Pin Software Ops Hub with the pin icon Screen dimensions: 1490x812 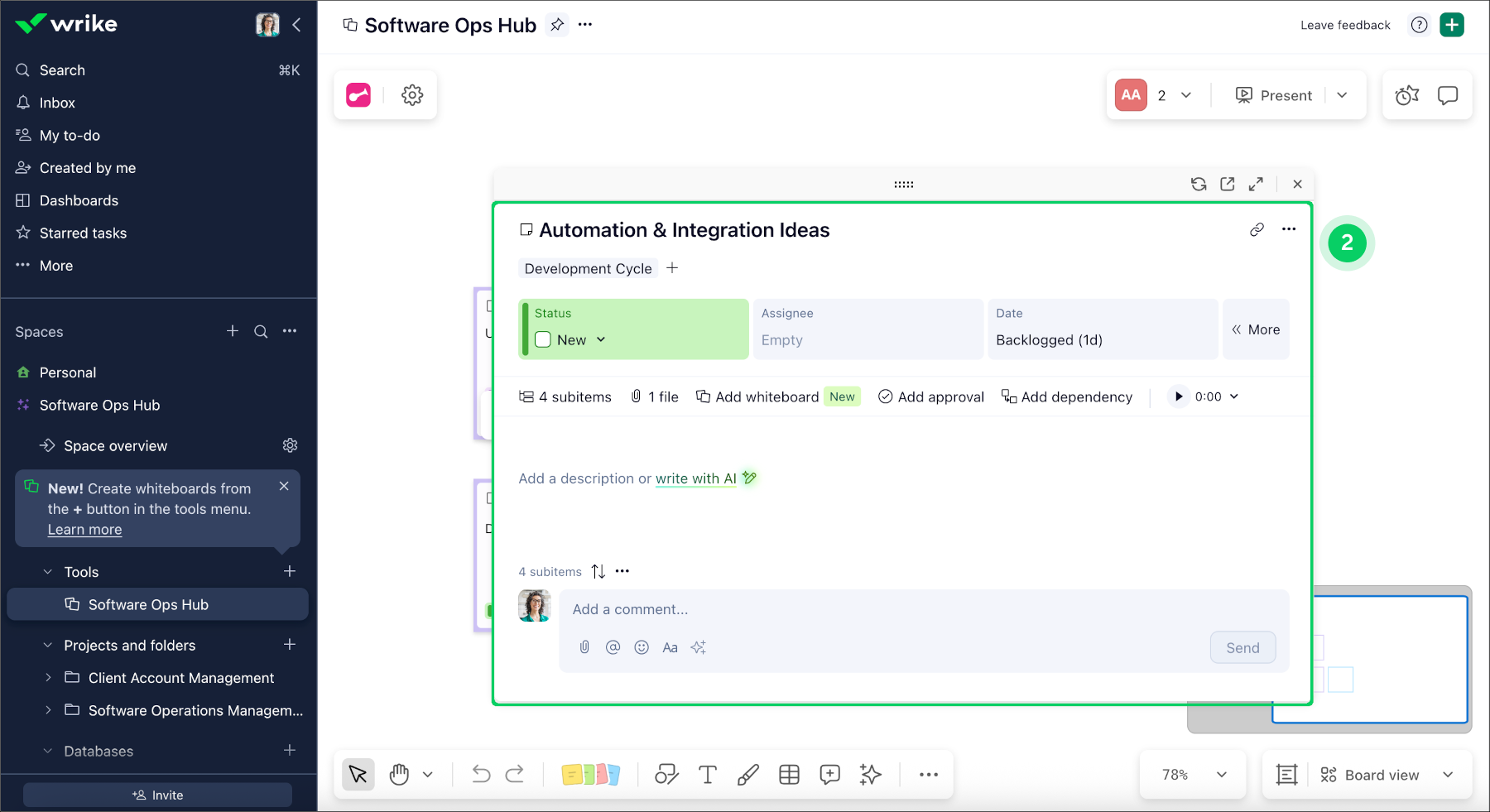[557, 25]
